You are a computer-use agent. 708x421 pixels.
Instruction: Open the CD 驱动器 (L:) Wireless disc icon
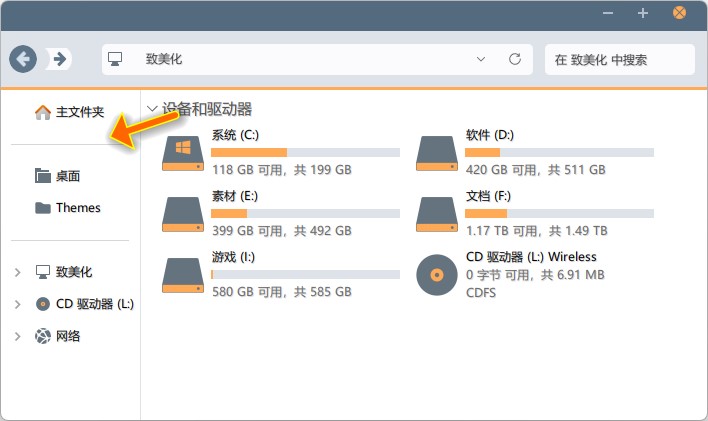(x=437, y=274)
